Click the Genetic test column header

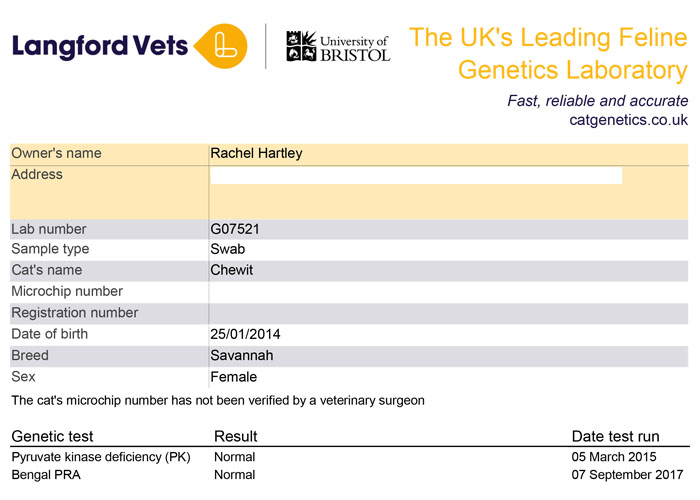pos(52,436)
